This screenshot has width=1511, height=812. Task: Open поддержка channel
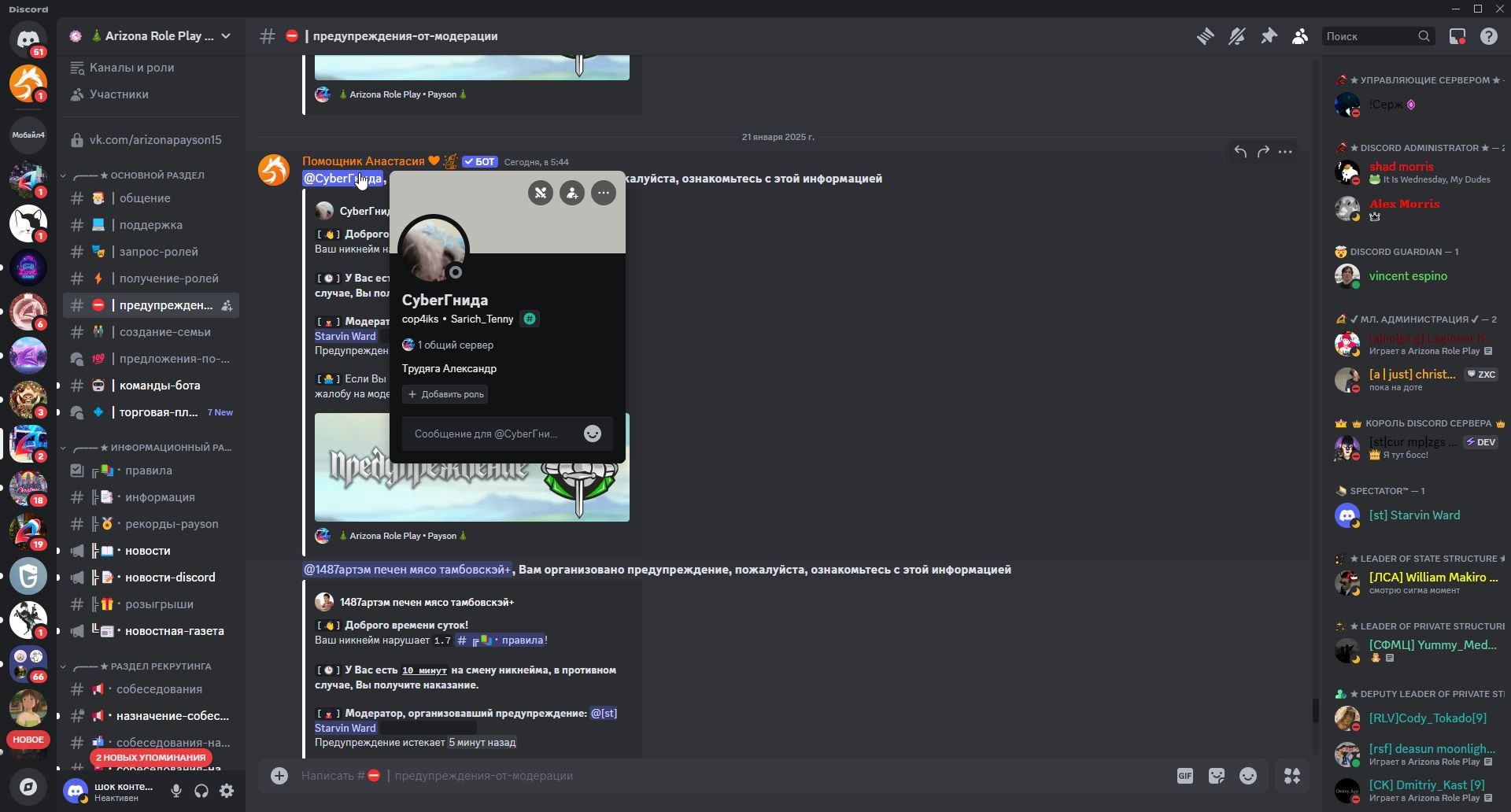(x=150, y=225)
